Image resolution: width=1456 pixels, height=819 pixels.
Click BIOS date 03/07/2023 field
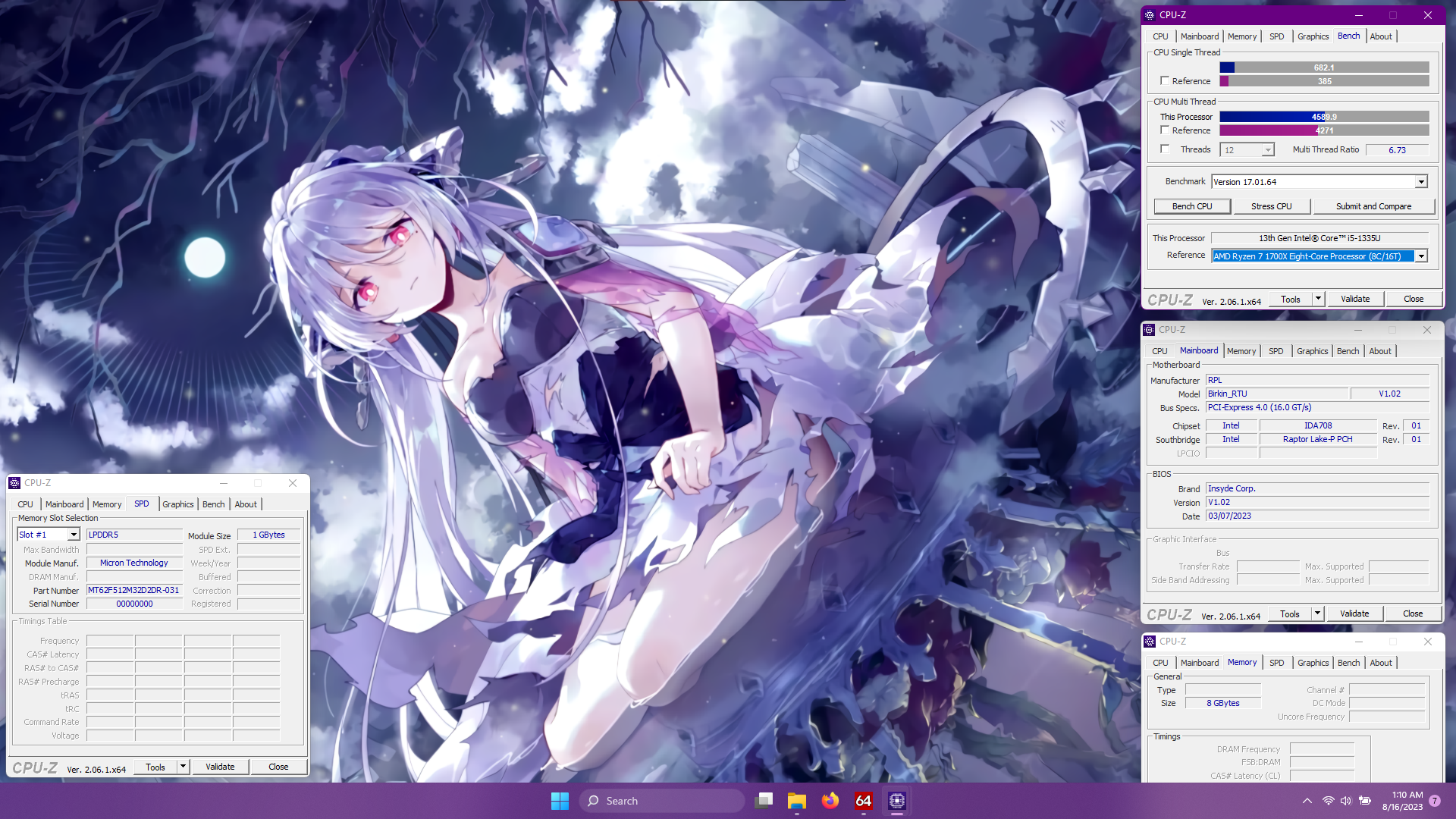click(x=1318, y=516)
